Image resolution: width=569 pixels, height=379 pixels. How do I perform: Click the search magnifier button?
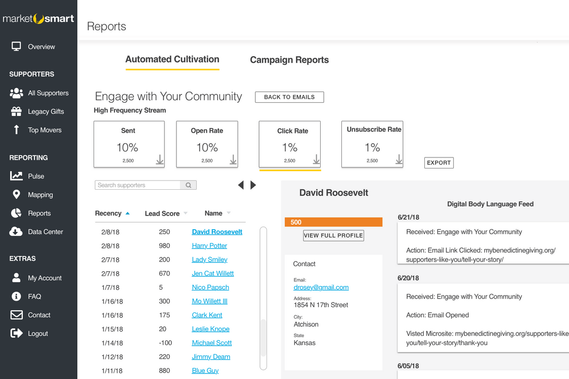pyautogui.click(x=188, y=185)
